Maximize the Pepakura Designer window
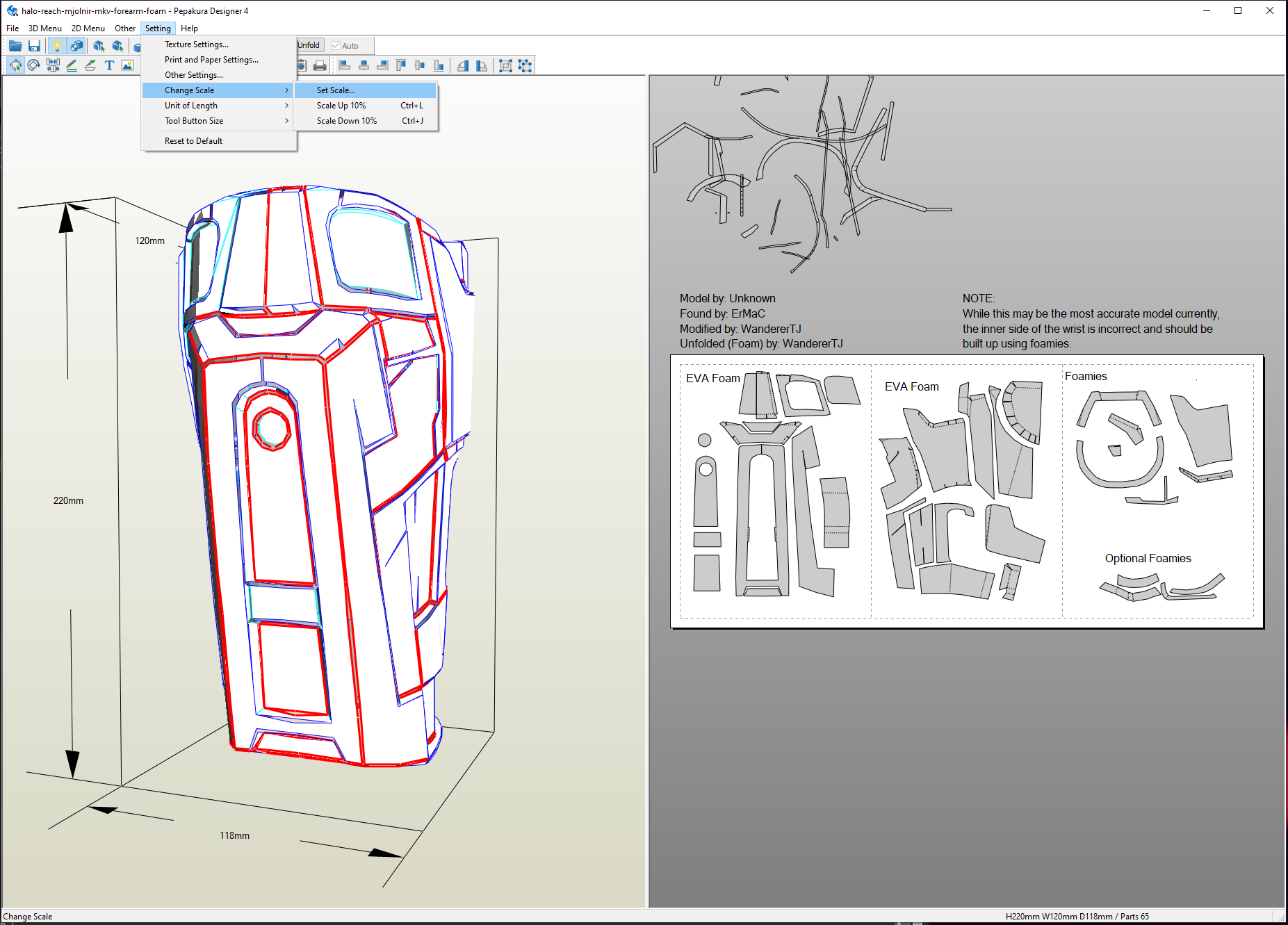Viewport: 1288px width, 925px height. point(1238,10)
